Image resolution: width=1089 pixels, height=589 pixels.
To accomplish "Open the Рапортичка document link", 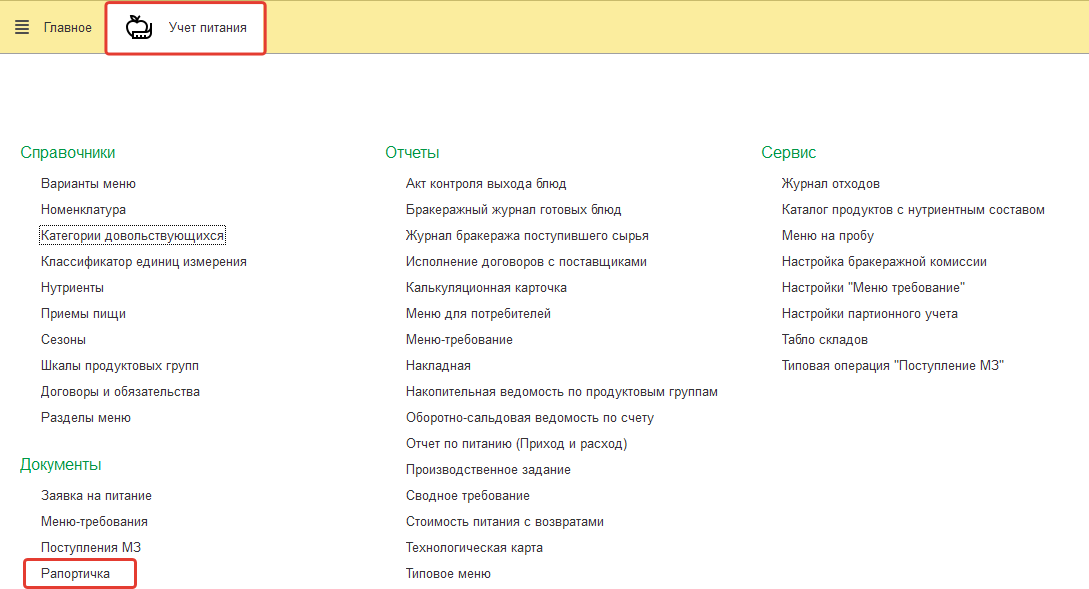I will 75,574.
